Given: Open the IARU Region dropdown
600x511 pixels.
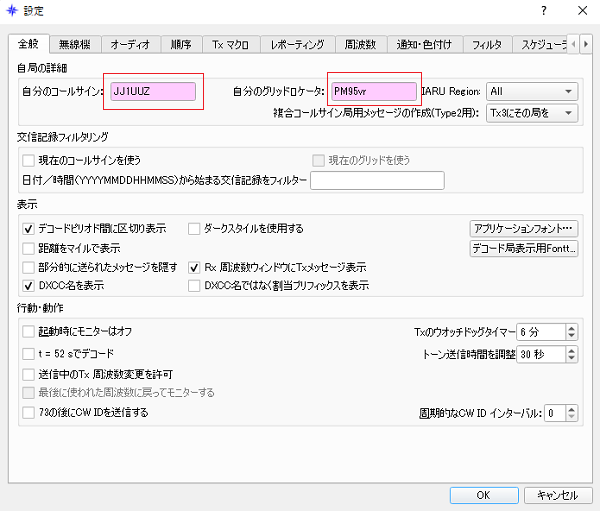Looking at the screenshot, I should 532,92.
